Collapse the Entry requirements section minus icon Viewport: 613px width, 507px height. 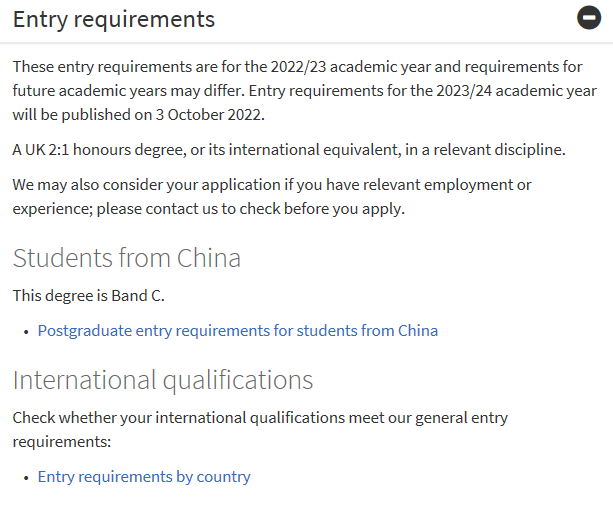[x=590, y=19]
